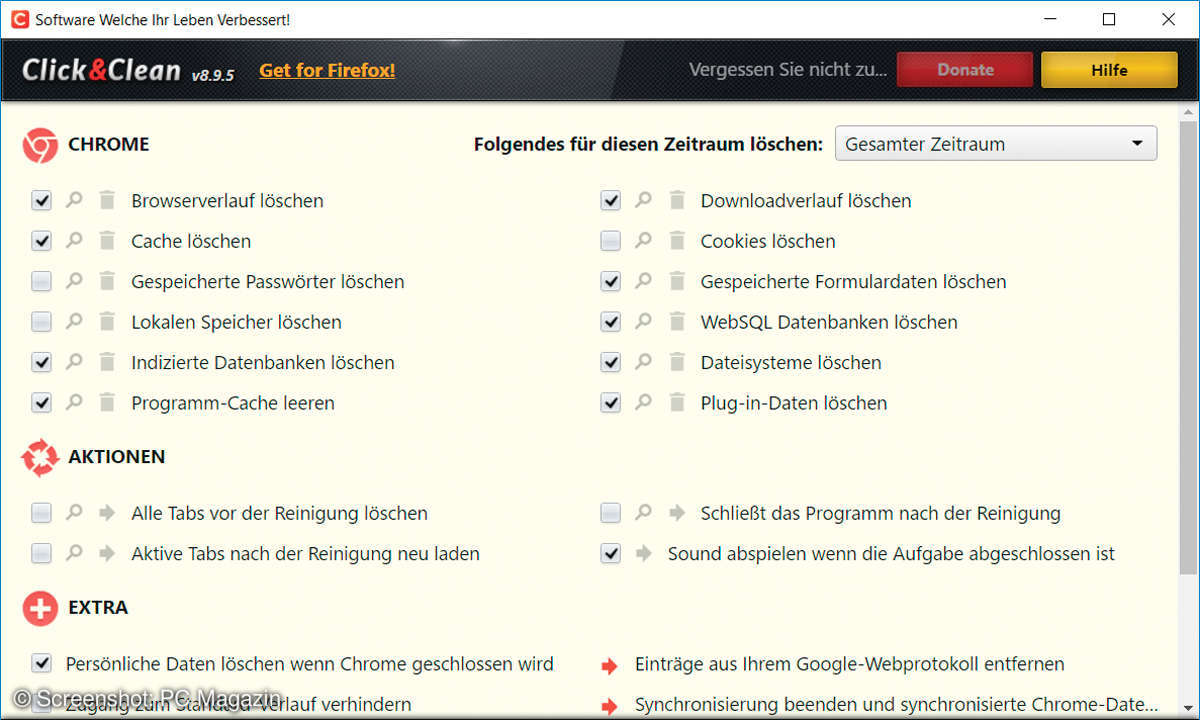Tick the Cookies löschen checkbox

pyautogui.click(x=611, y=241)
